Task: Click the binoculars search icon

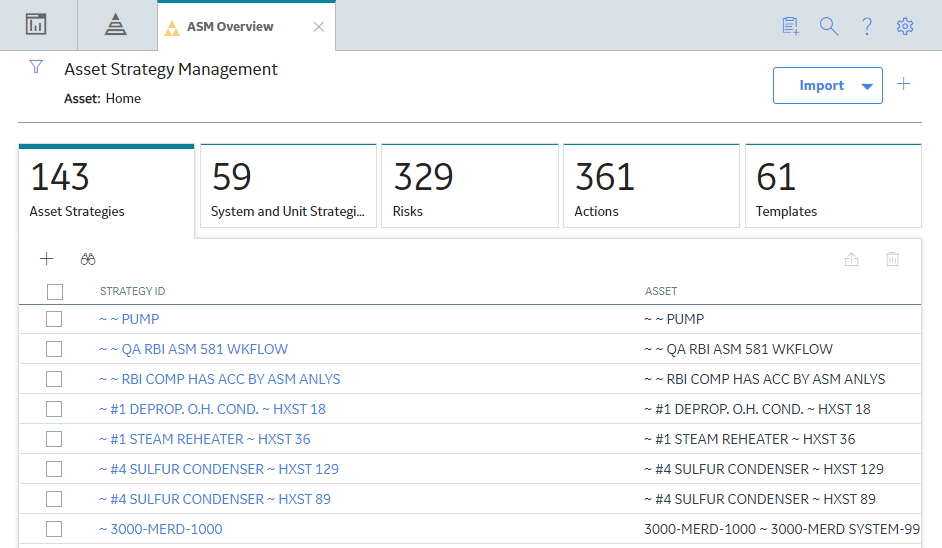Action: [x=88, y=259]
